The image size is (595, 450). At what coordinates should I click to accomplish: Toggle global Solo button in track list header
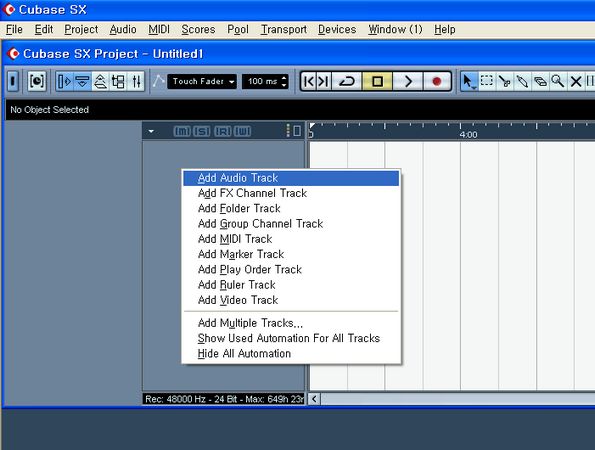(x=201, y=131)
